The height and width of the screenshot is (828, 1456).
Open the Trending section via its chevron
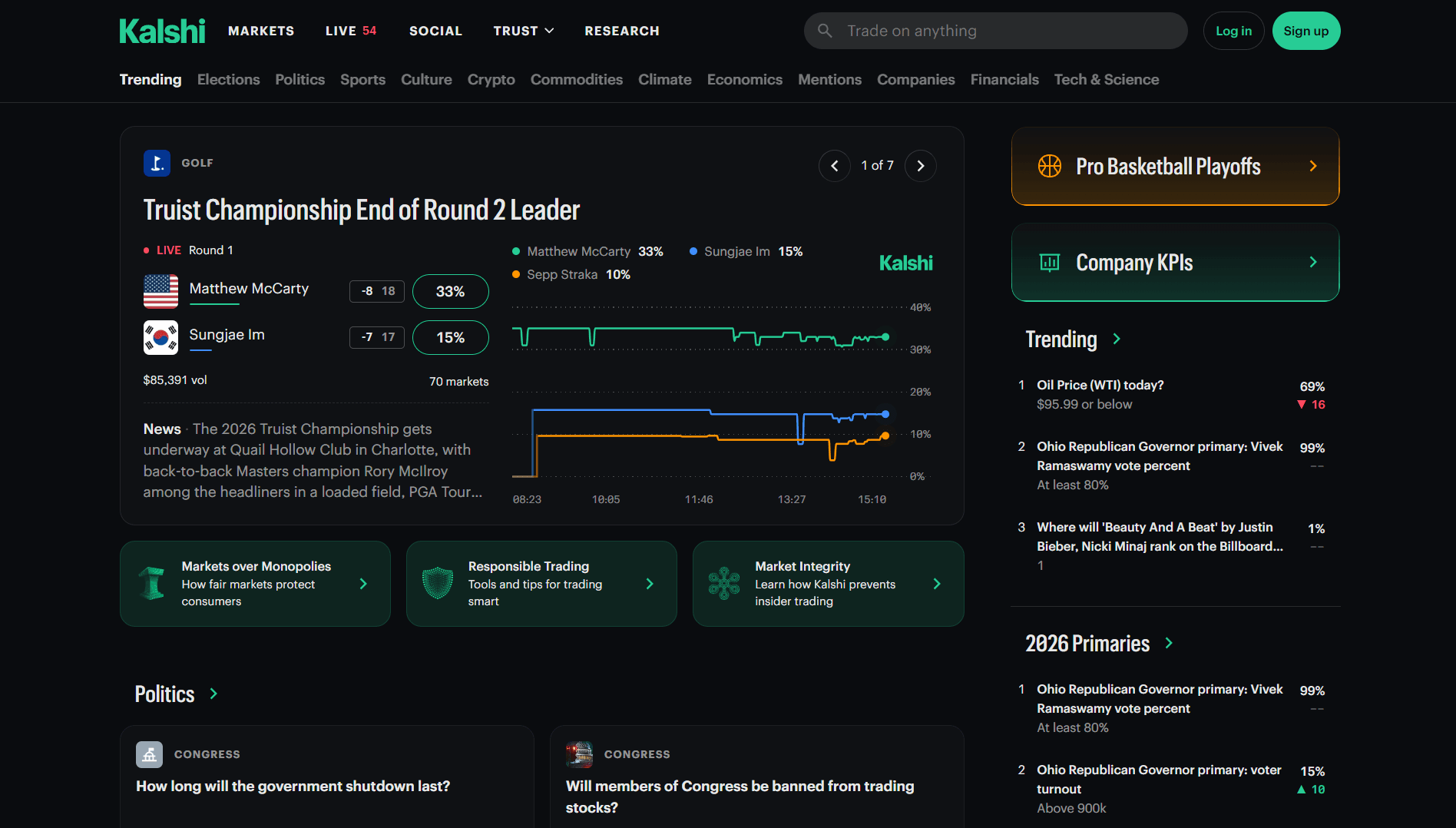pyautogui.click(x=1117, y=339)
